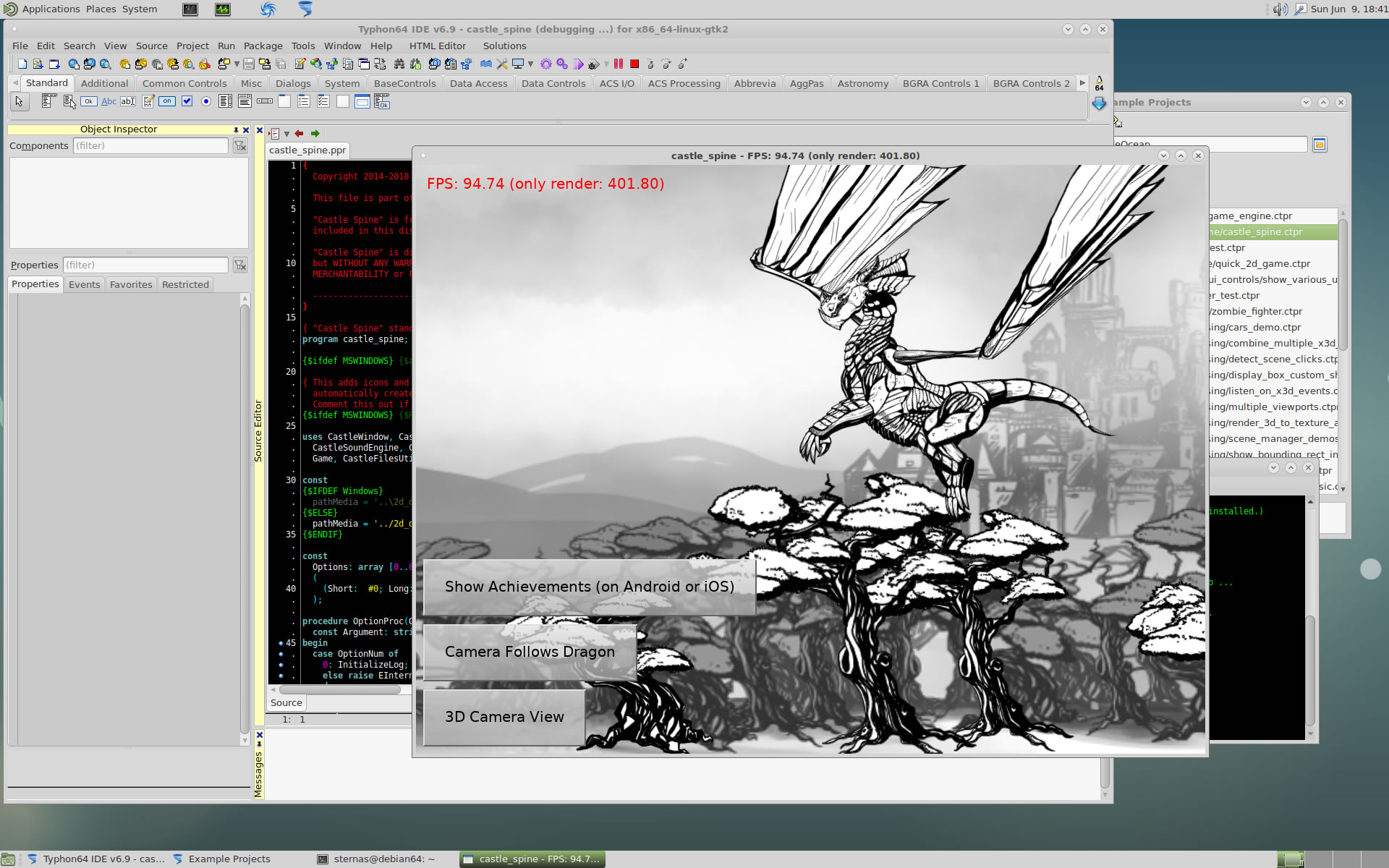This screenshot has width=1389, height=868.
Task: Pick the TToggleBox 'on' component
Action: 167,101
